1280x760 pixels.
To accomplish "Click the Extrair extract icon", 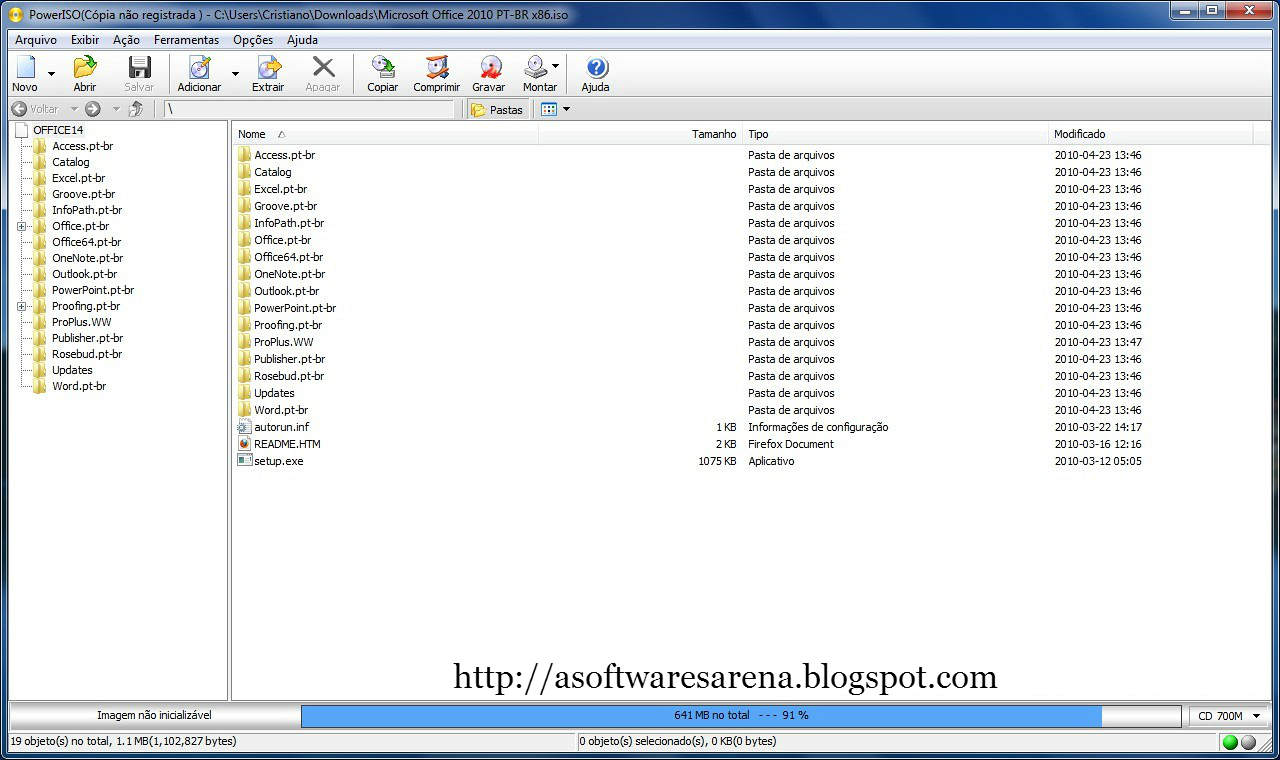I will tap(268, 67).
